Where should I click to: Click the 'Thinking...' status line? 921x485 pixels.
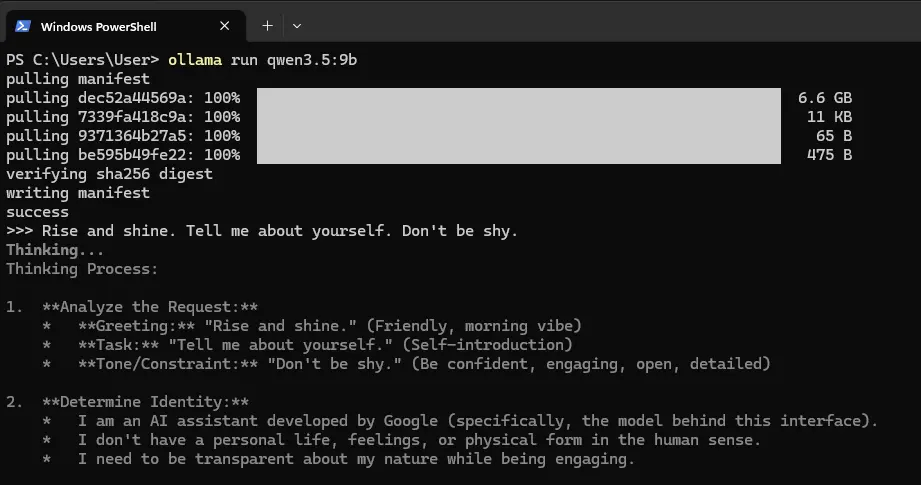(55, 250)
